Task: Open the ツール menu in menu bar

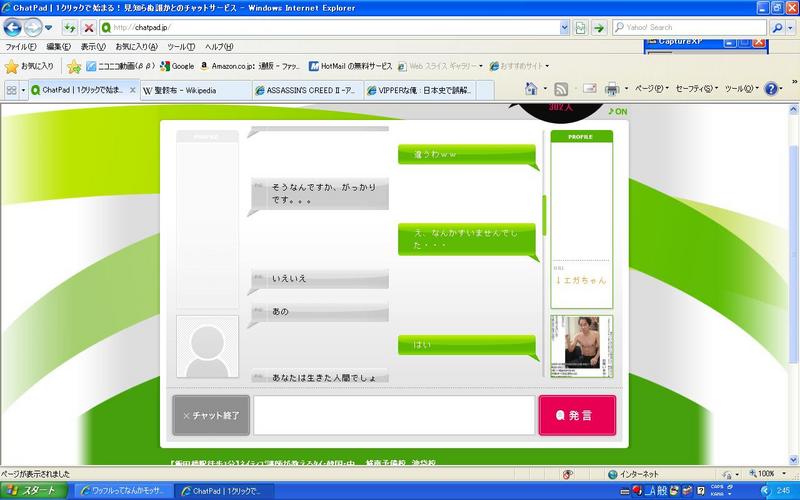Action: (181, 46)
